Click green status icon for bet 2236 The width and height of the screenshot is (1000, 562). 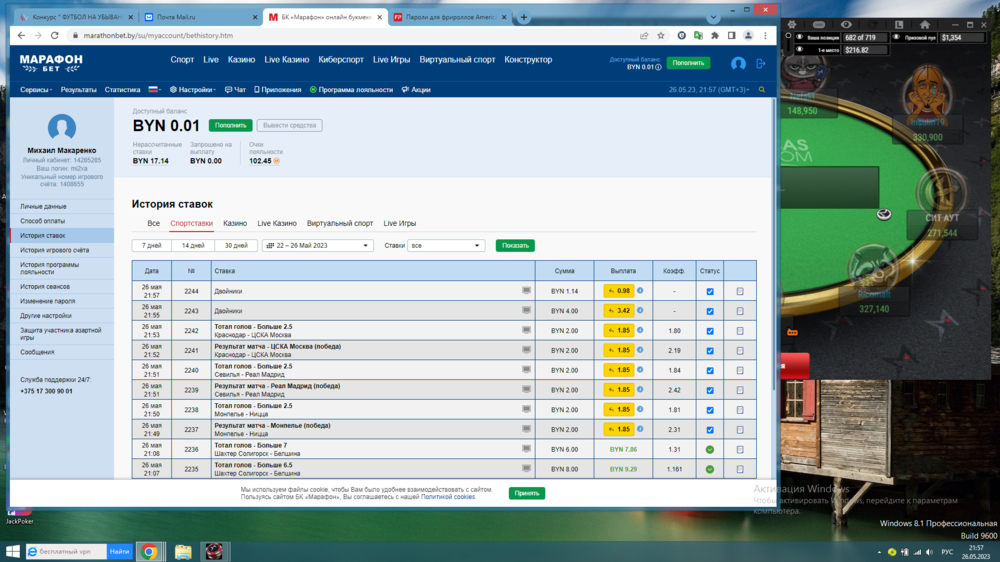point(710,449)
